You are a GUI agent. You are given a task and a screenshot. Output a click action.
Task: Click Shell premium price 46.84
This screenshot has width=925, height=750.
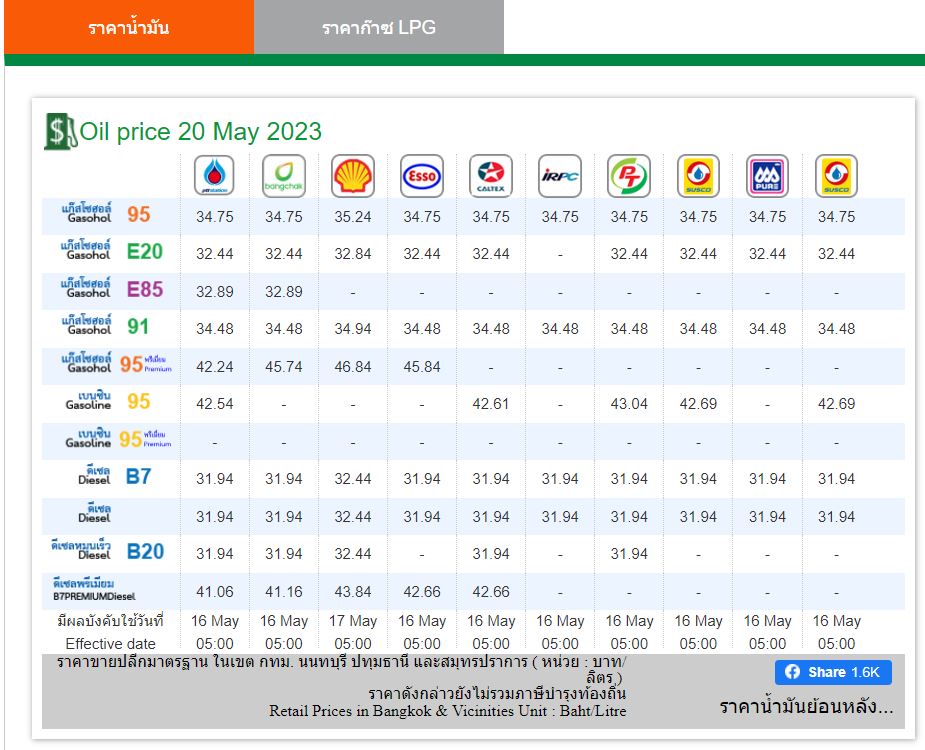[x=353, y=366]
